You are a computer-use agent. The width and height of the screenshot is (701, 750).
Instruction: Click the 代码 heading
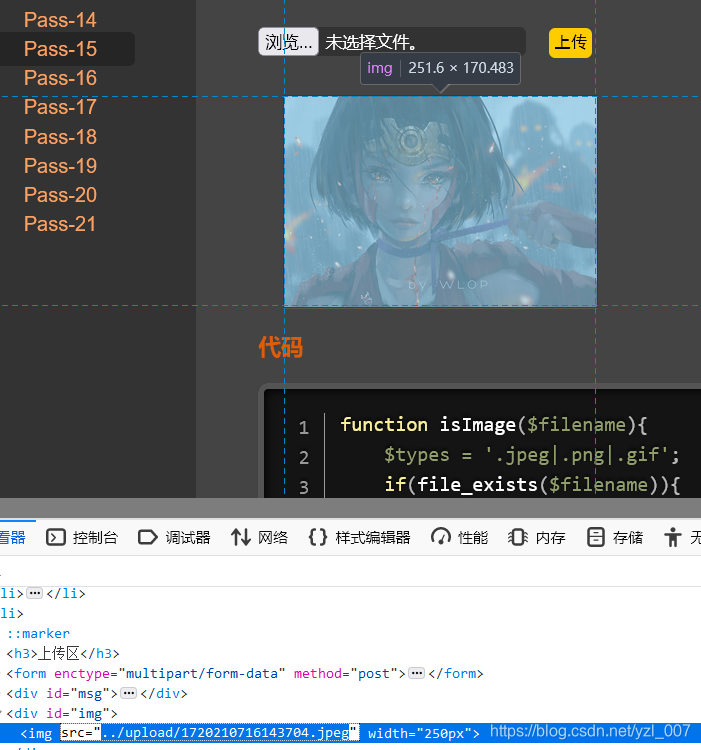coord(281,347)
